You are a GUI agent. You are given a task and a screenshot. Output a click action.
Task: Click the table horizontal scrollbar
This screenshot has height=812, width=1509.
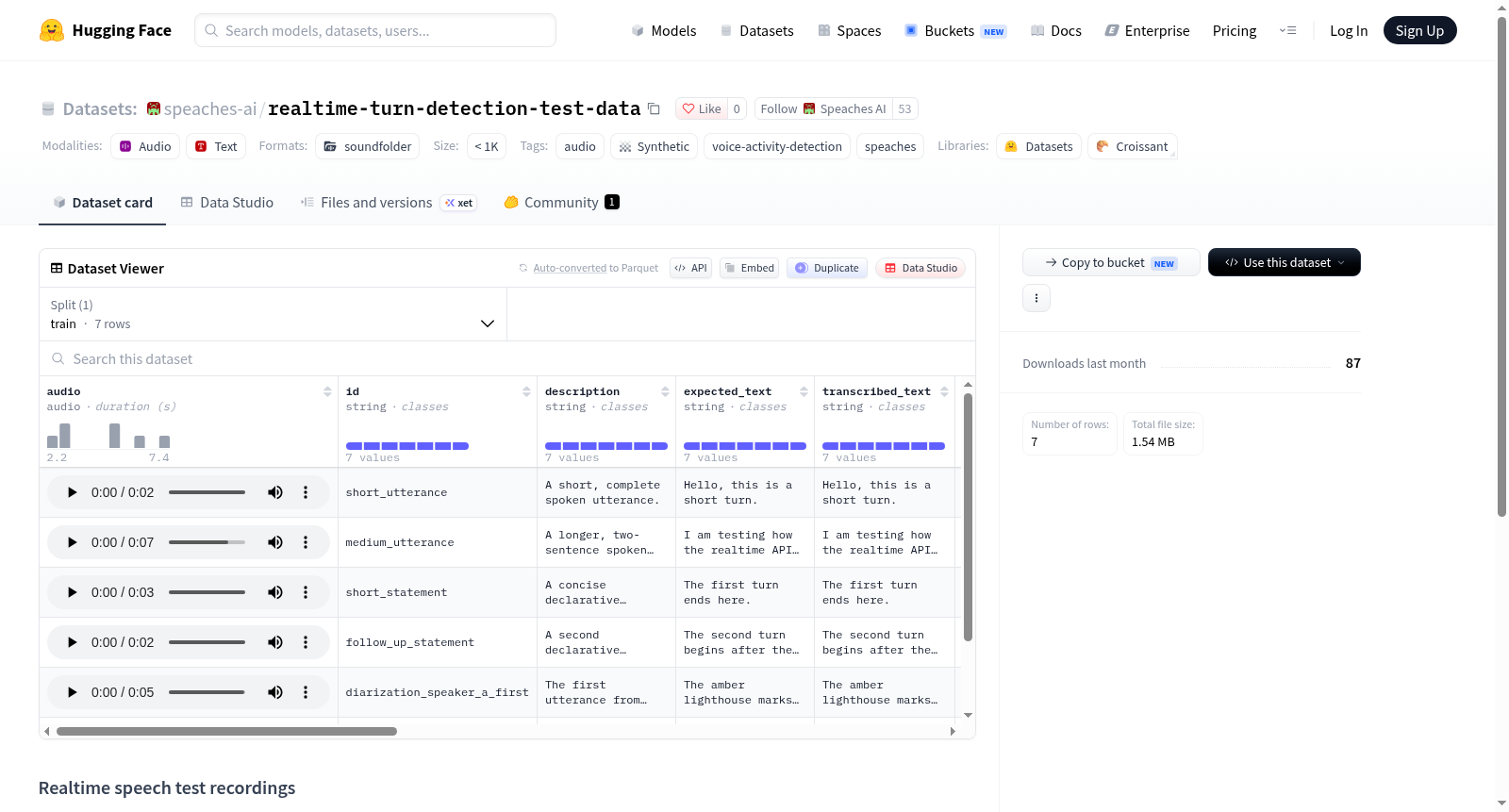(x=226, y=731)
